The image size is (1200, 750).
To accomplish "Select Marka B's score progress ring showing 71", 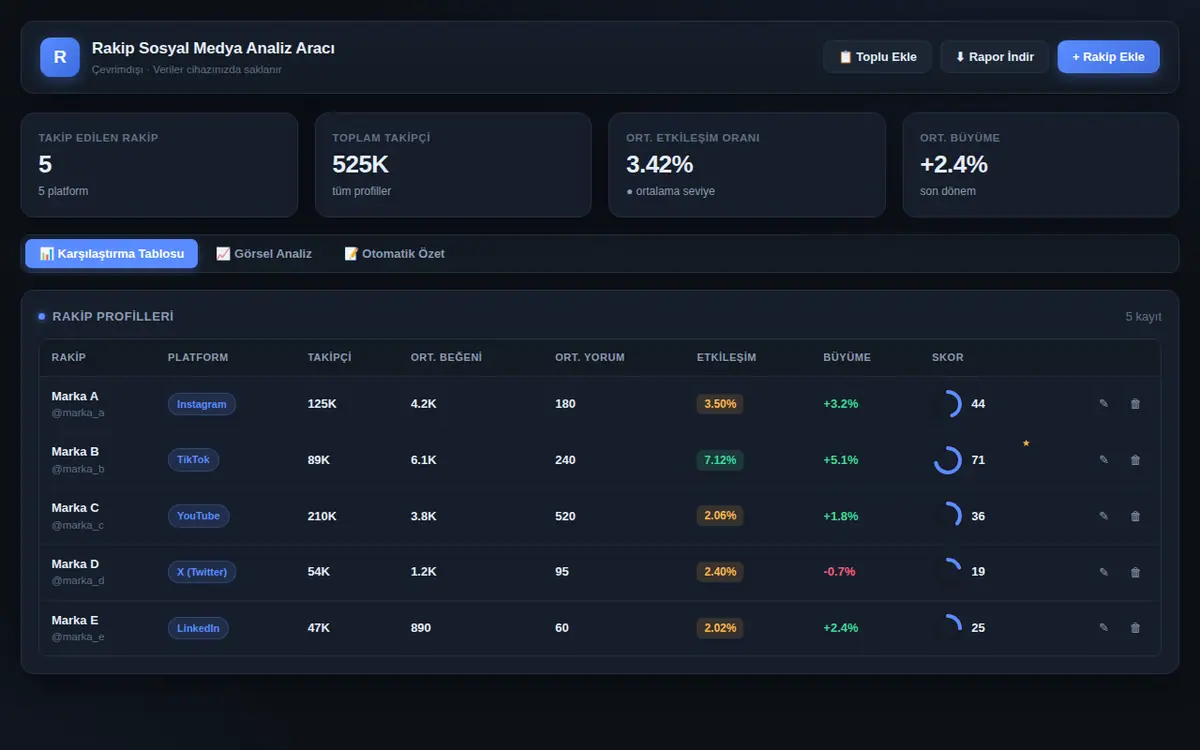I will click(x=947, y=460).
